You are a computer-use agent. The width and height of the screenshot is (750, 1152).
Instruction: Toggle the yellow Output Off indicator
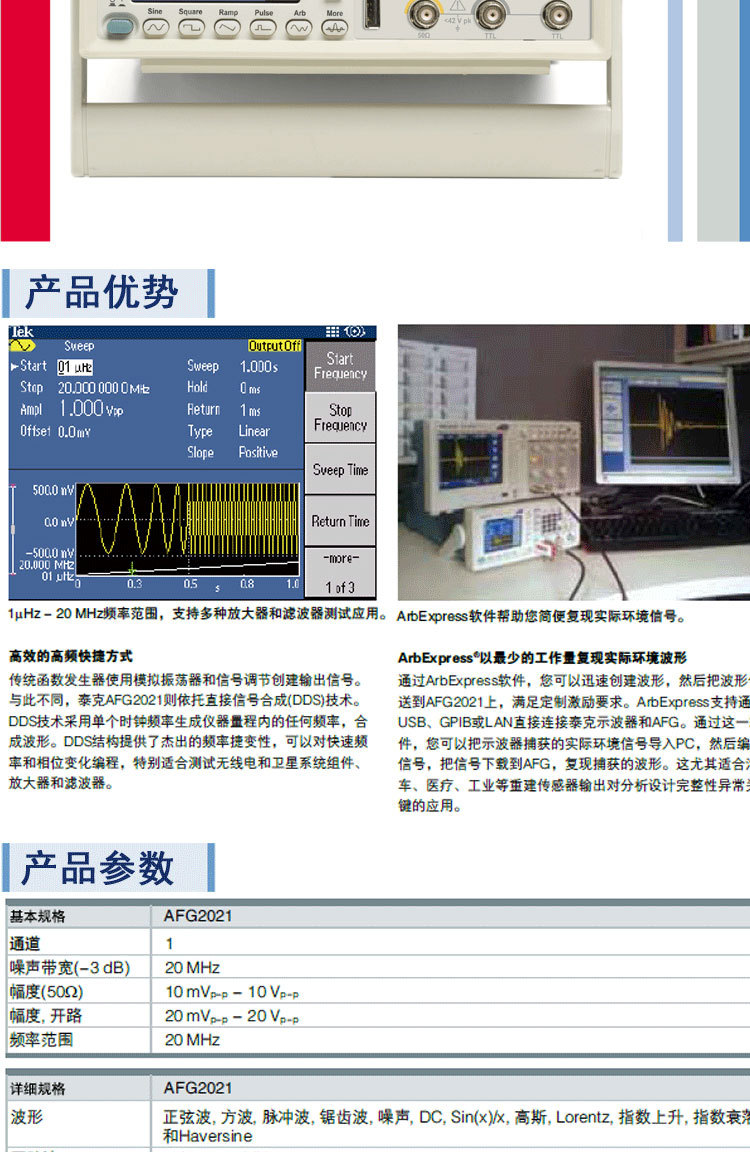pos(275,345)
